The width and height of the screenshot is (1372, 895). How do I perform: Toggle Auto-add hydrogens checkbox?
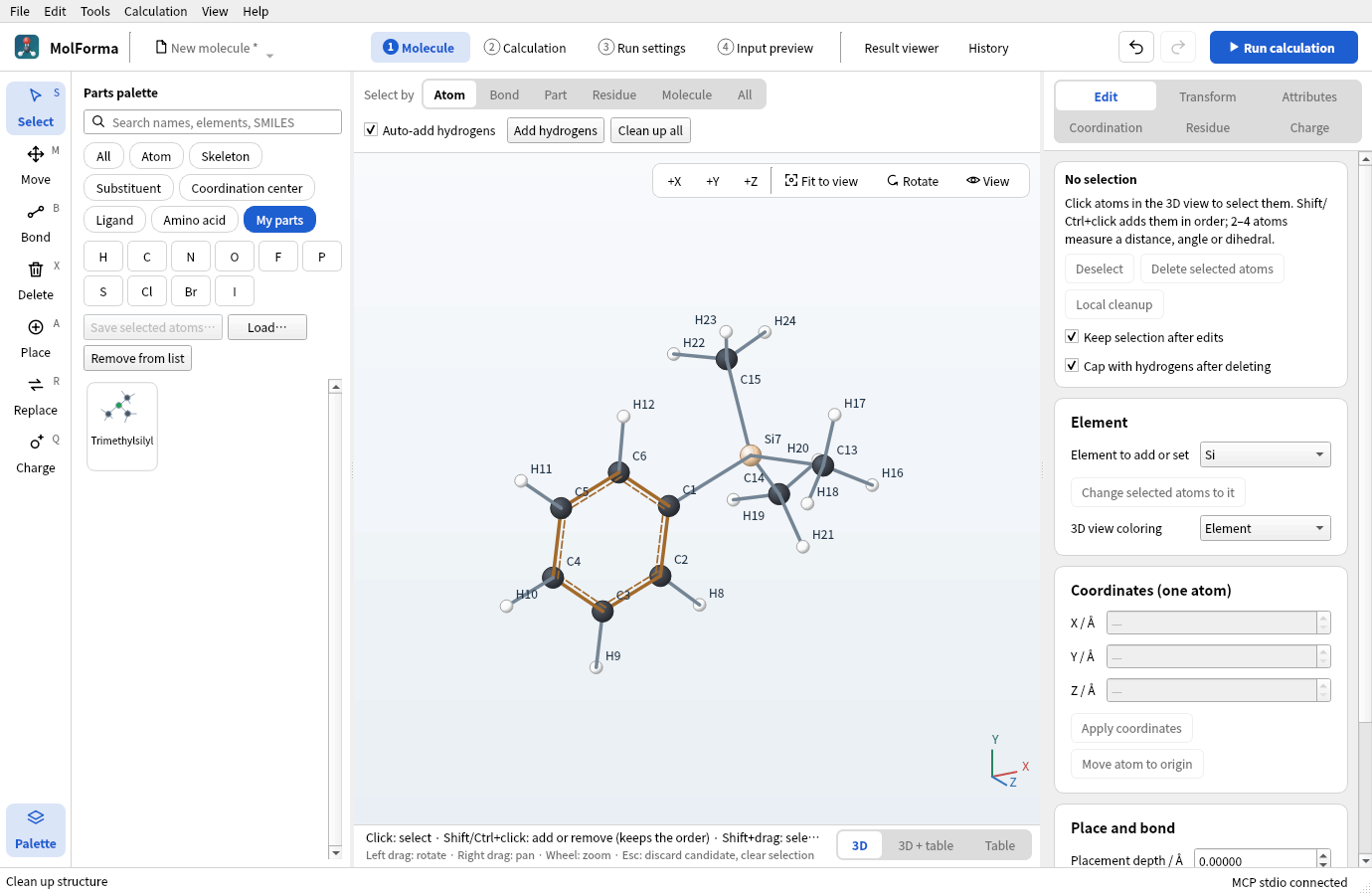(371, 130)
